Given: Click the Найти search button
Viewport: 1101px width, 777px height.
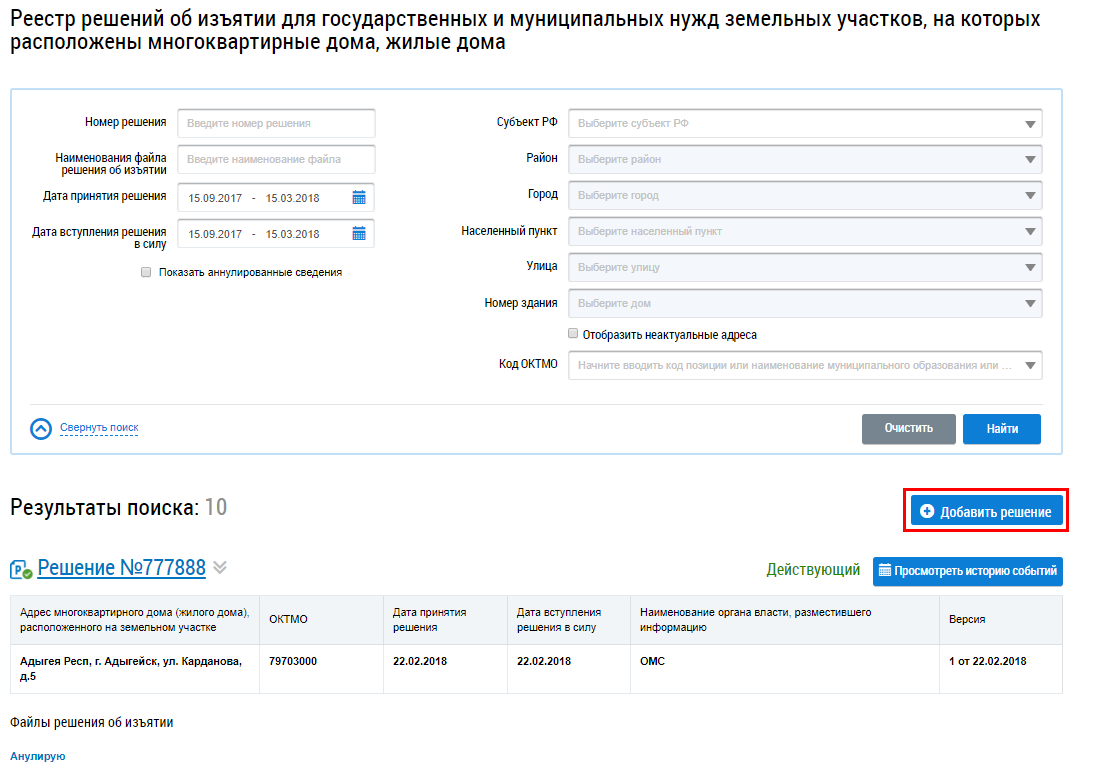Looking at the screenshot, I should 1001,429.
